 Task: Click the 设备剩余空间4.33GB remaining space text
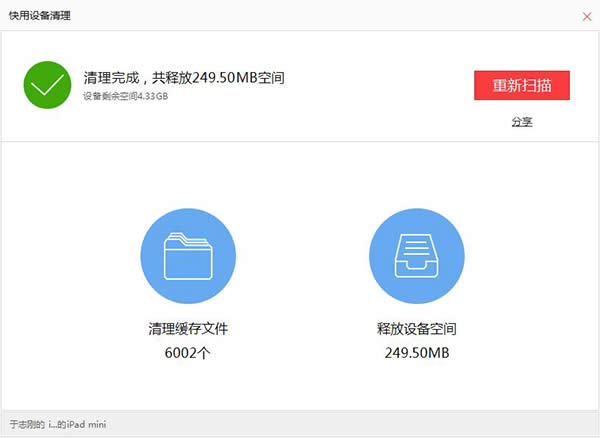tap(125, 96)
